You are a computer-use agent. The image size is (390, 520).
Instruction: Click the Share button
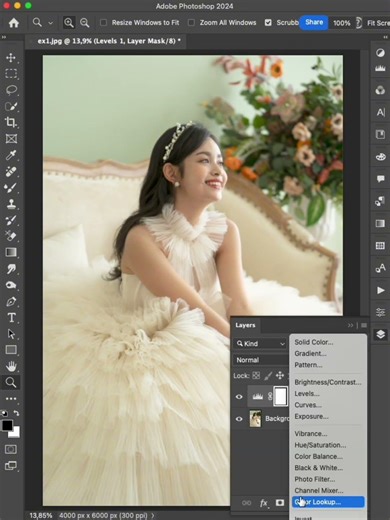point(314,22)
